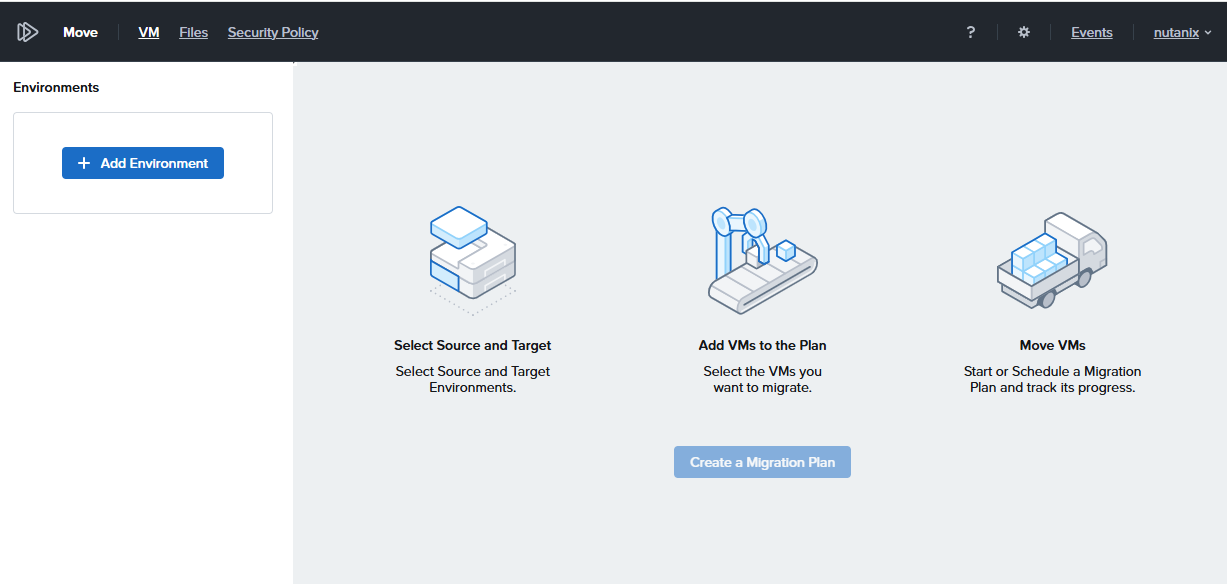Click the 'Start or Schedule a Migration Plan' description
1227x584 pixels.
(1052, 379)
